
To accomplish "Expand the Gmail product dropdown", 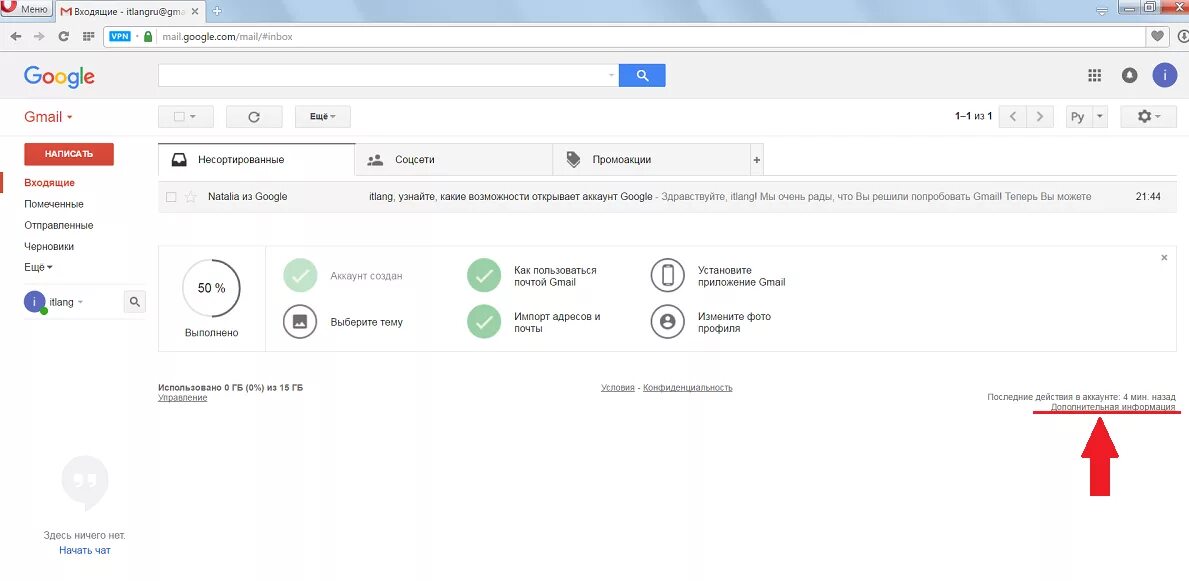I will (48, 117).
